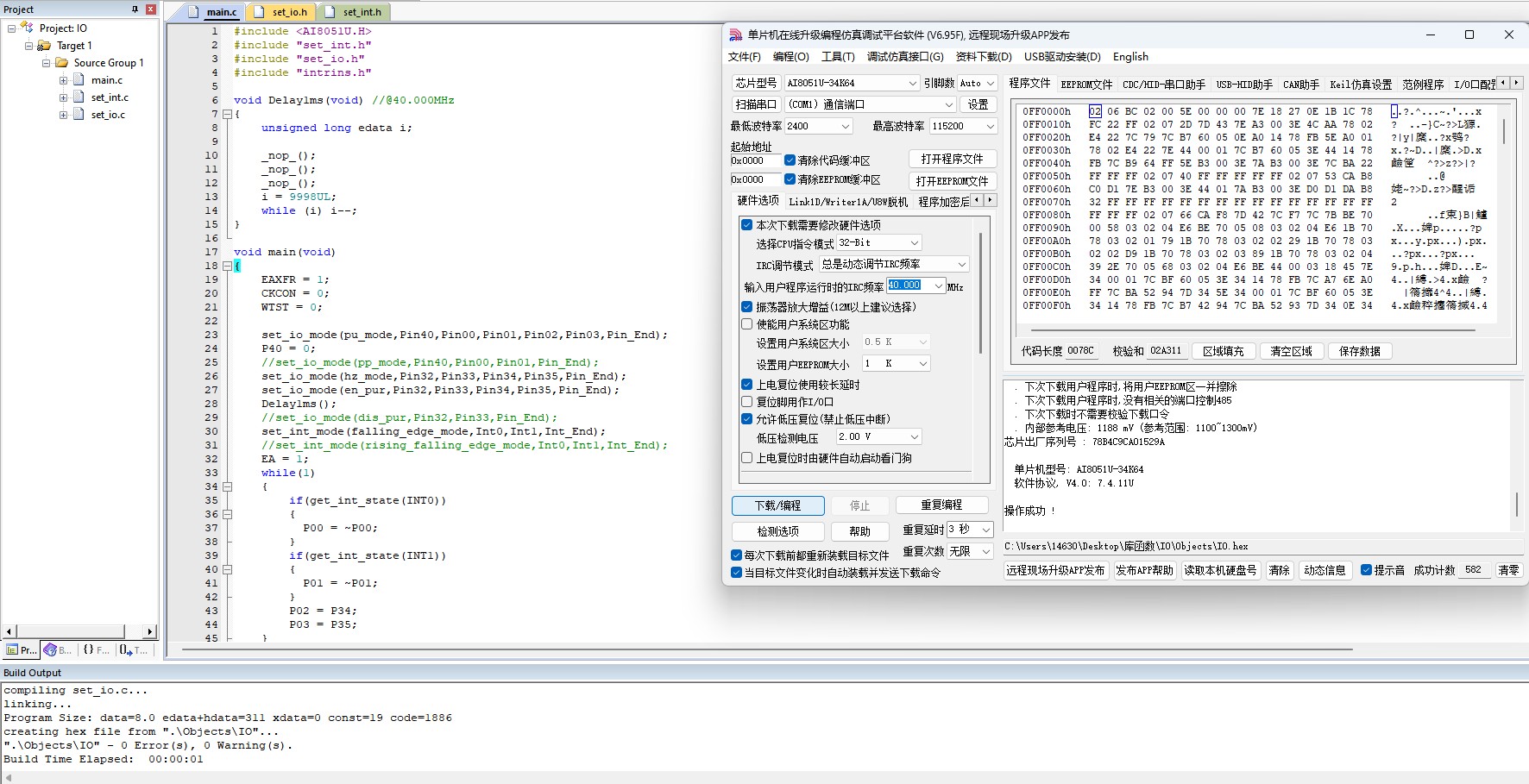The height and width of the screenshot is (784, 1529).
Task: Switch to set_int.h editor tab
Action: click(x=355, y=12)
